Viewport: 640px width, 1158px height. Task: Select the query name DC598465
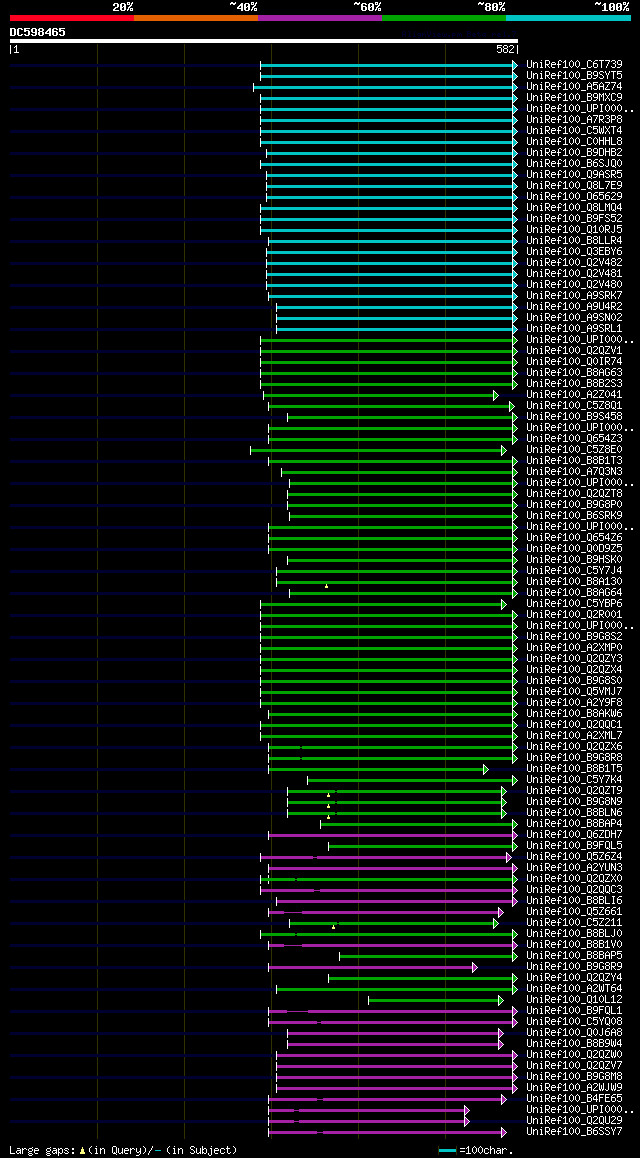pos(38,32)
